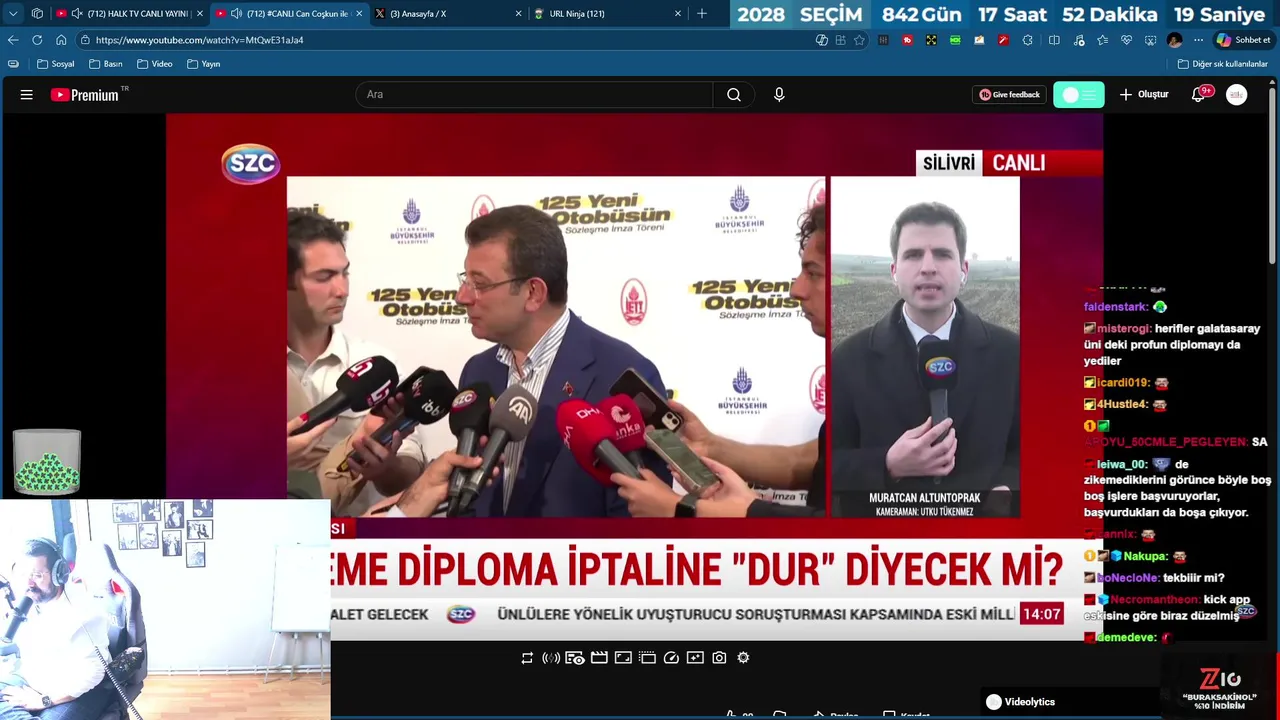The height and width of the screenshot is (720, 1280).
Task: Close the URL Ninja tab
Action: [x=678, y=14]
